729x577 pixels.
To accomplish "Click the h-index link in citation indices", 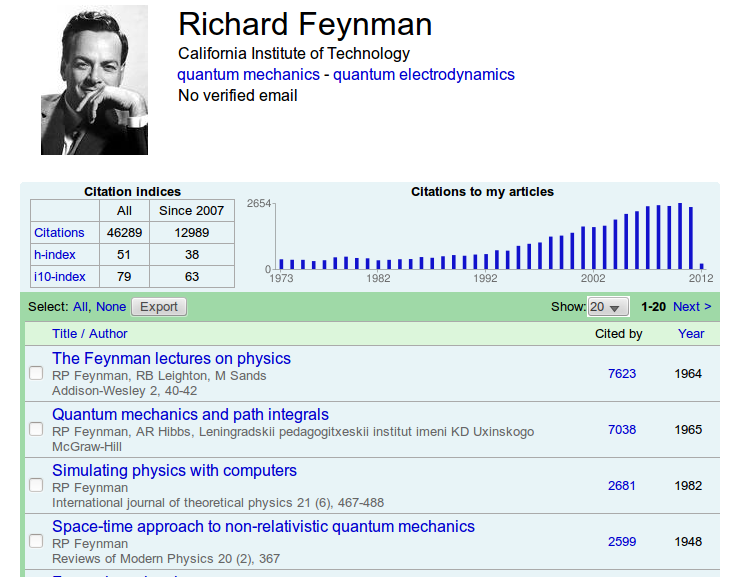I will point(55,255).
